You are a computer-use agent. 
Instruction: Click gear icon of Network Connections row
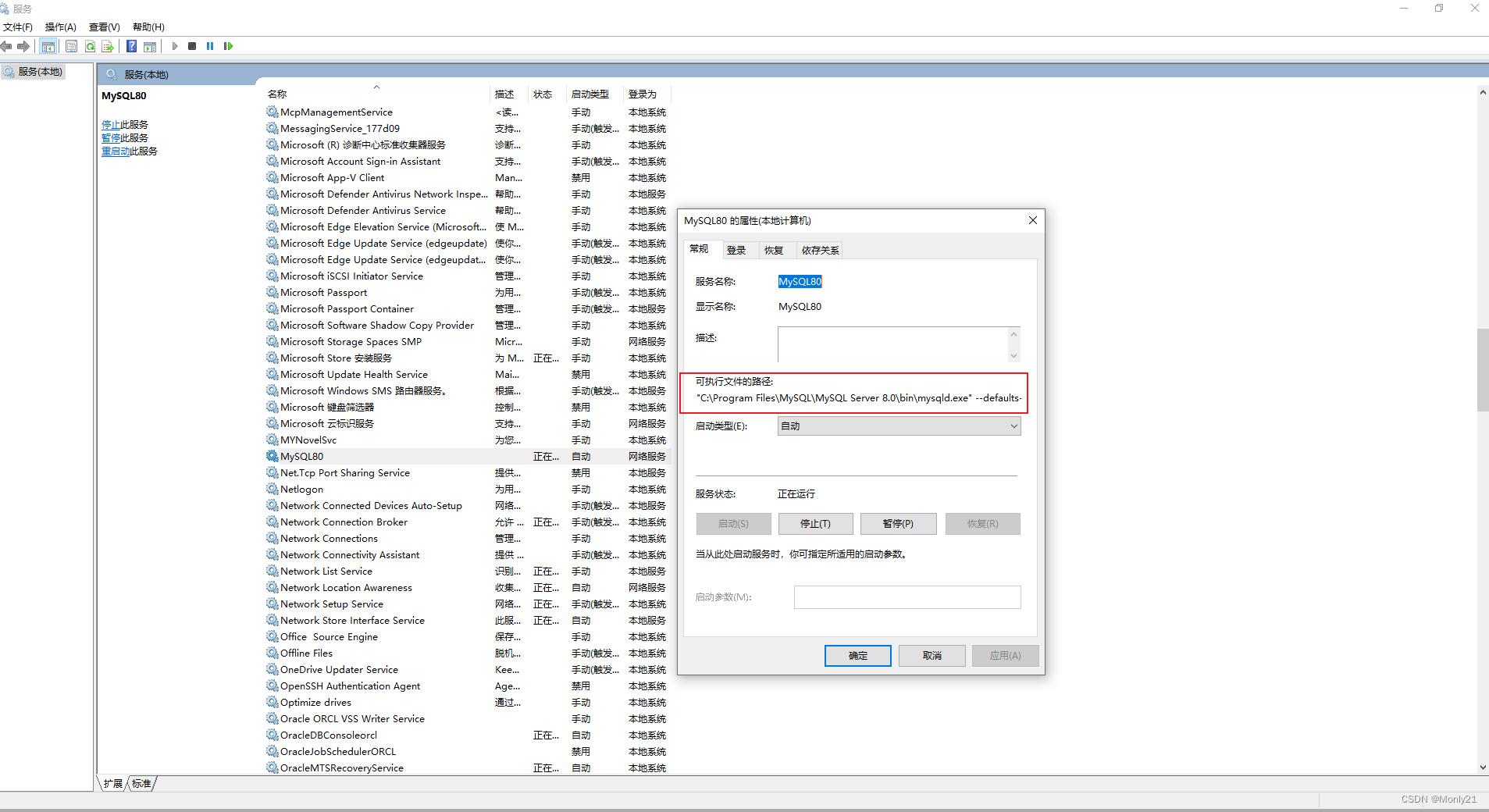pos(272,538)
